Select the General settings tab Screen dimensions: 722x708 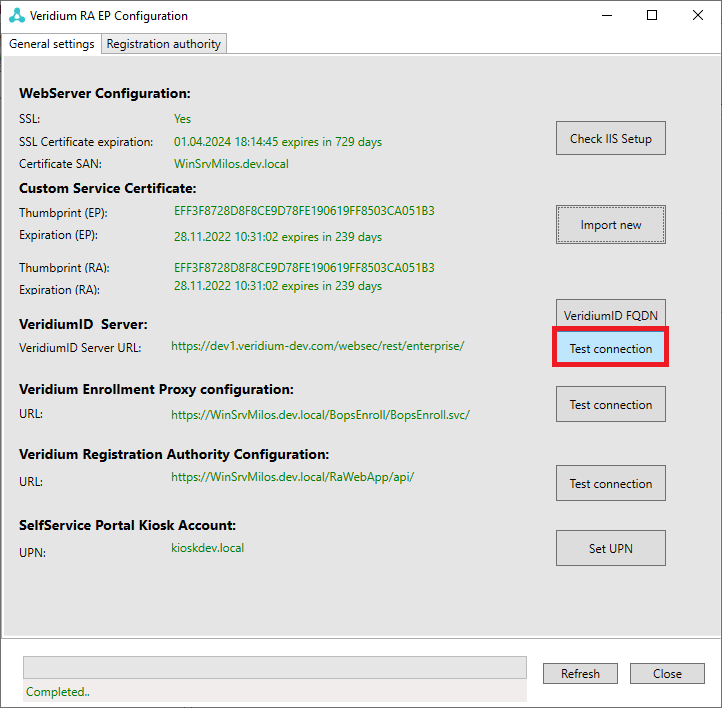[52, 44]
